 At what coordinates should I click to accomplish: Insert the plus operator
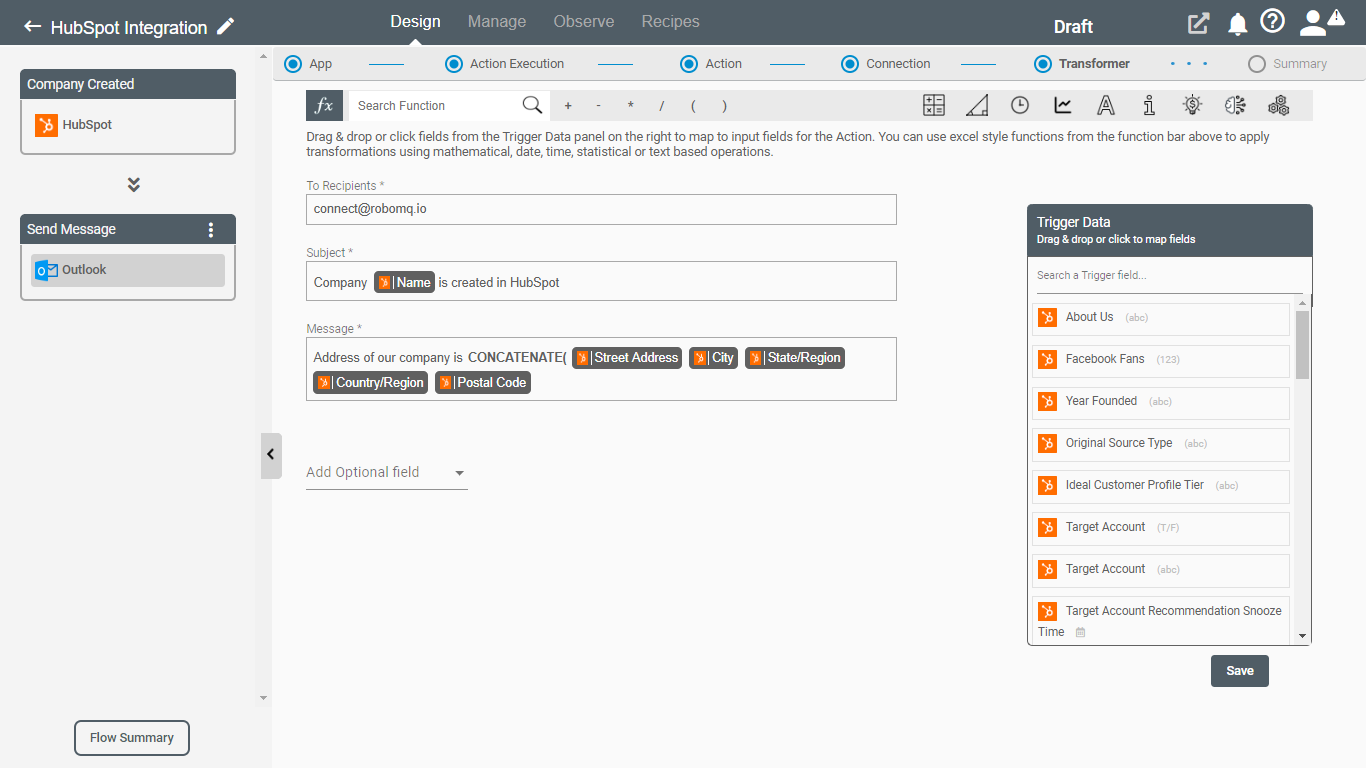pyautogui.click(x=568, y=105)
